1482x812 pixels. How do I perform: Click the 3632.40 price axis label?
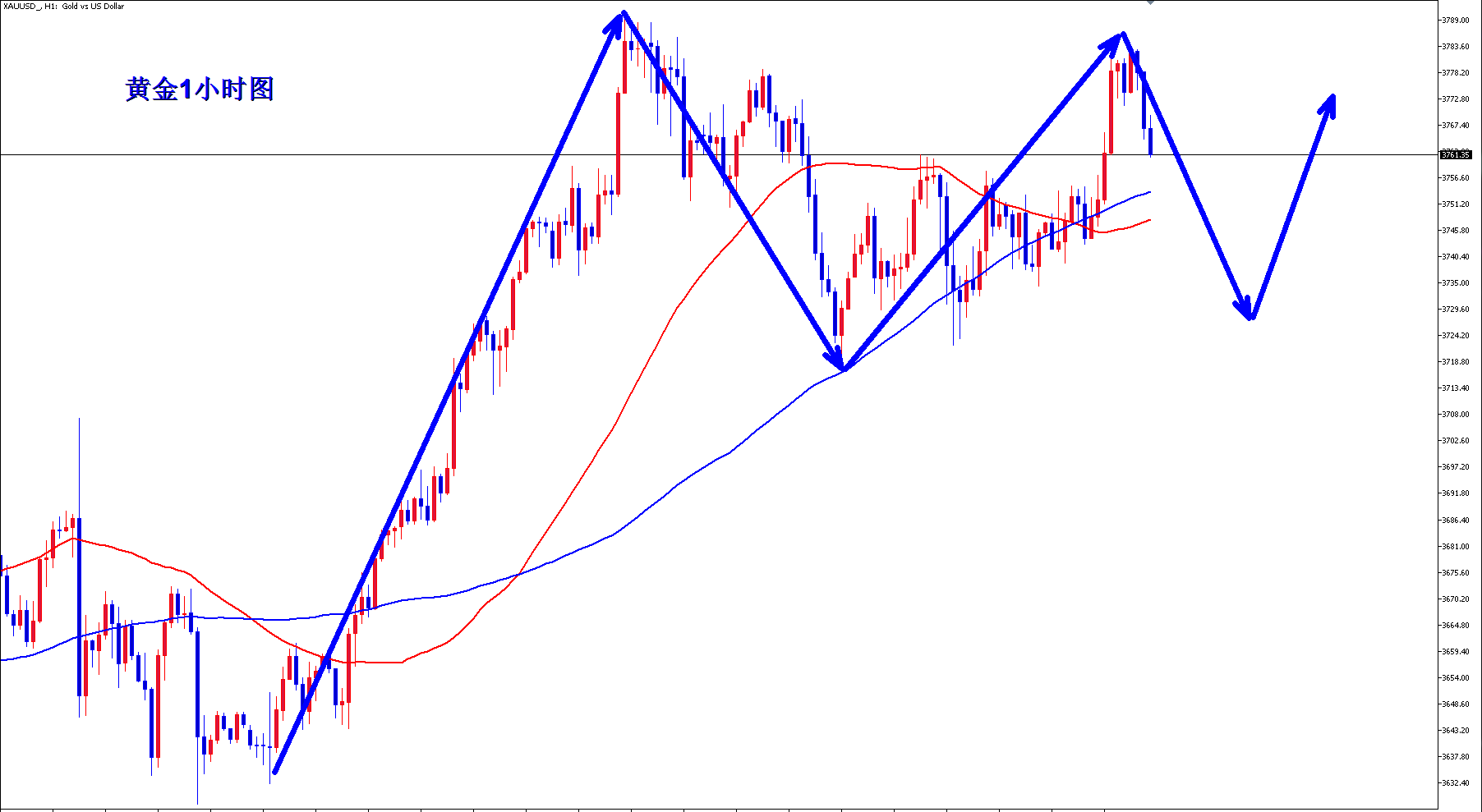point(1456,782)
